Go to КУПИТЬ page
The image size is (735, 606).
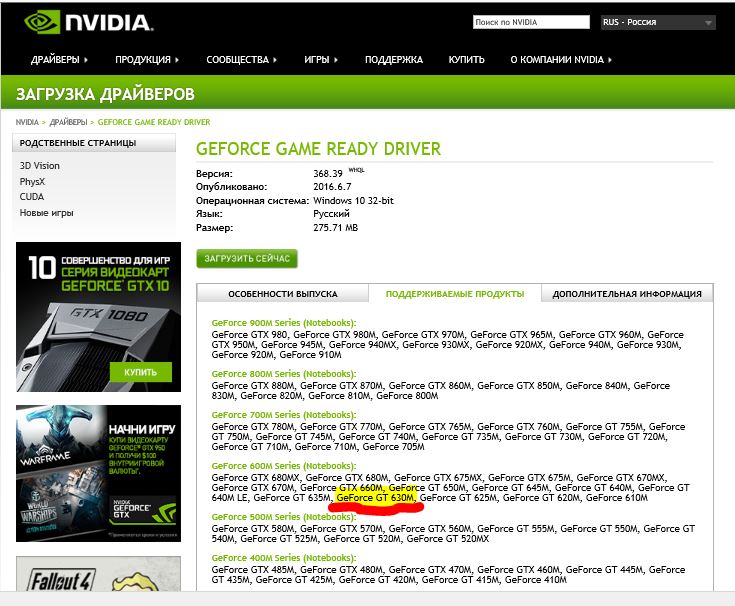point(466,60)
